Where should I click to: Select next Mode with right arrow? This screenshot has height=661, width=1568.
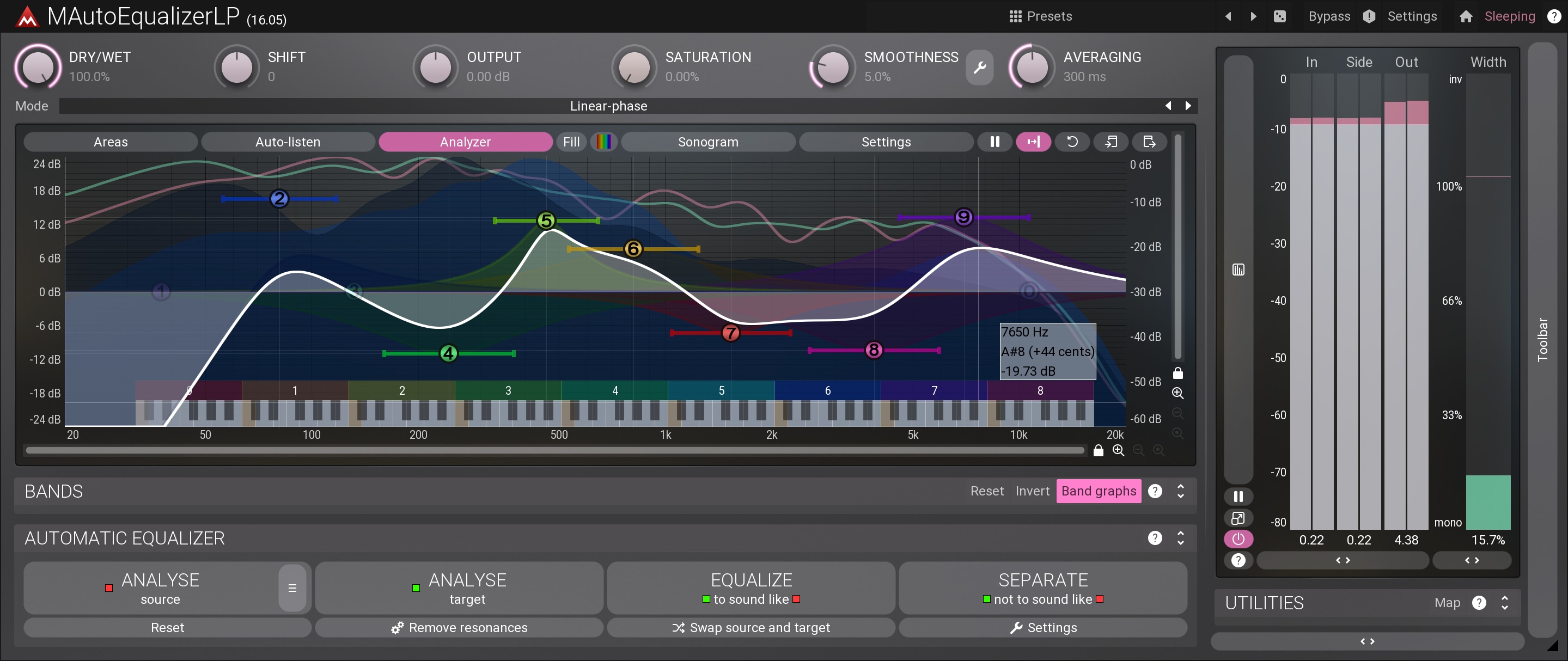[1187, 106]
